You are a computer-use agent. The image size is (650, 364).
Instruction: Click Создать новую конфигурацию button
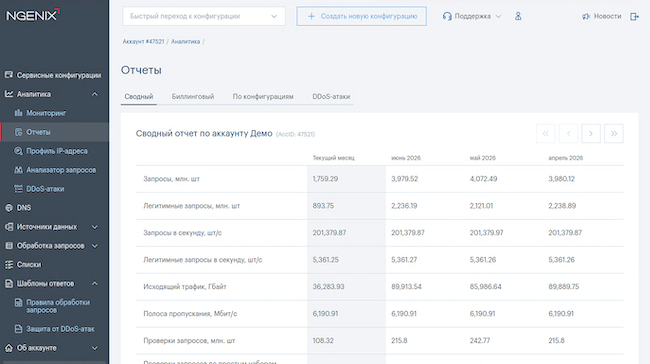pos(361,16)
